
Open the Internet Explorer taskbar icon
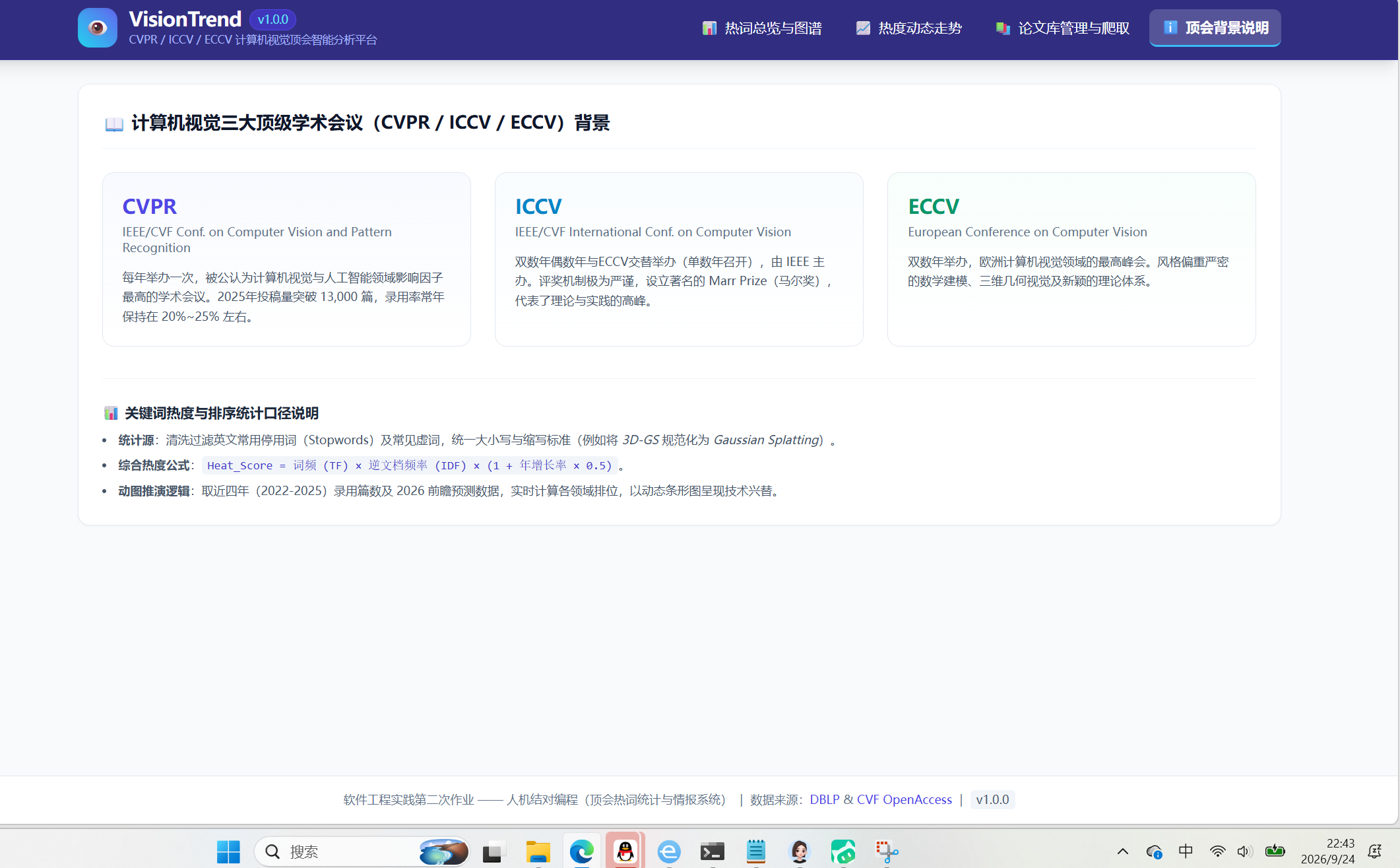[668, 851]
